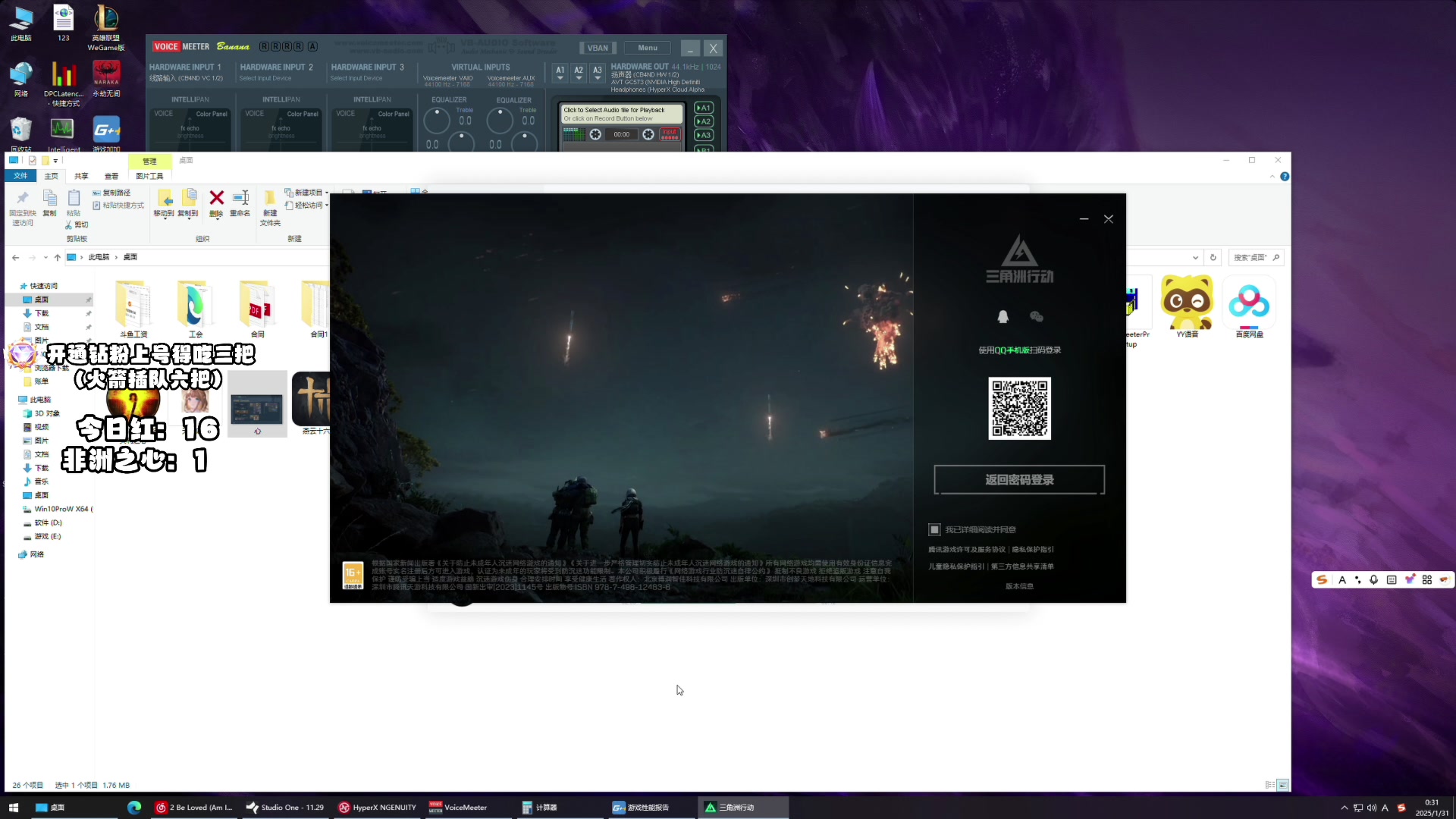Select QQ login icon in game launcher
Viewport: 1456px width, 819px height.
point(1003,317)
